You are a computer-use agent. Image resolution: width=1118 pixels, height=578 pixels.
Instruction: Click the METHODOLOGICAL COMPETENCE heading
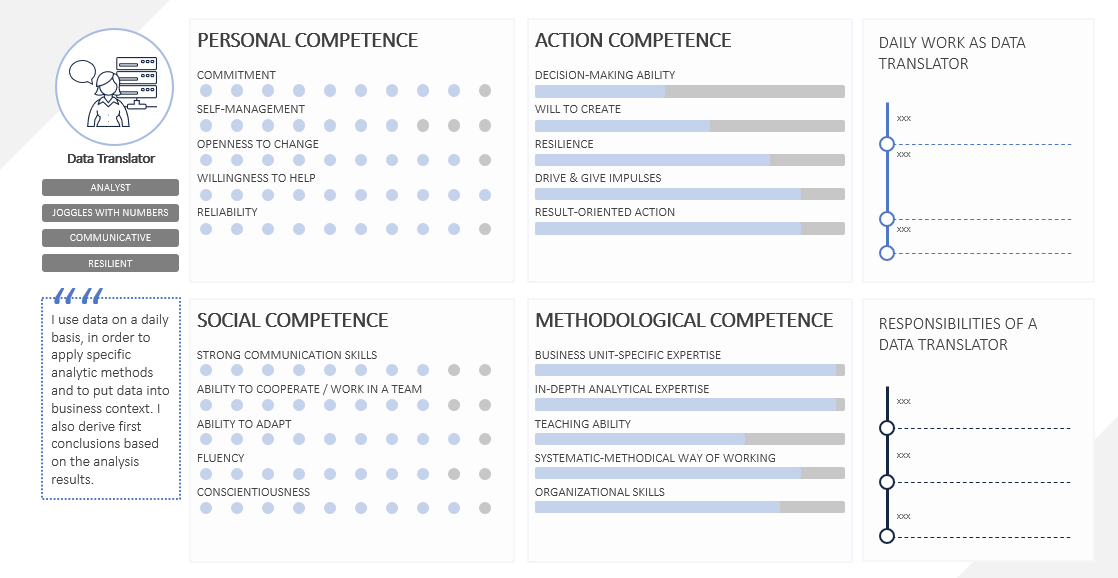684,320
